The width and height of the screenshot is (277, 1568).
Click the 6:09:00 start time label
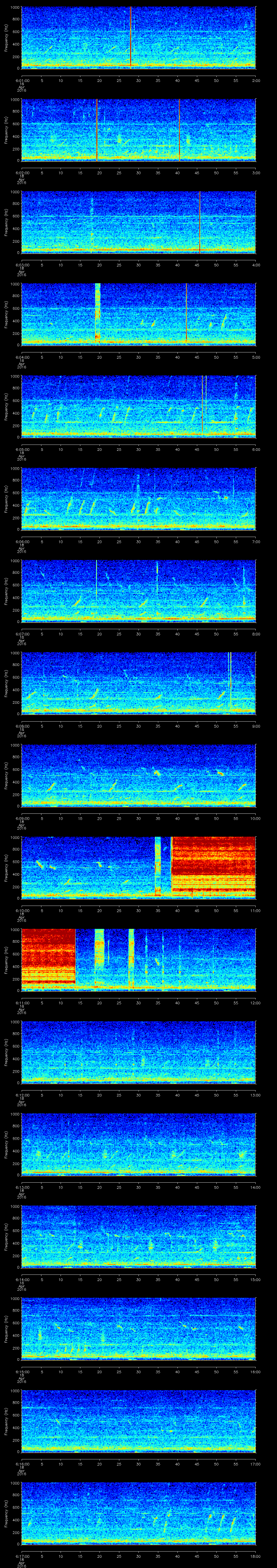point(22,818)
